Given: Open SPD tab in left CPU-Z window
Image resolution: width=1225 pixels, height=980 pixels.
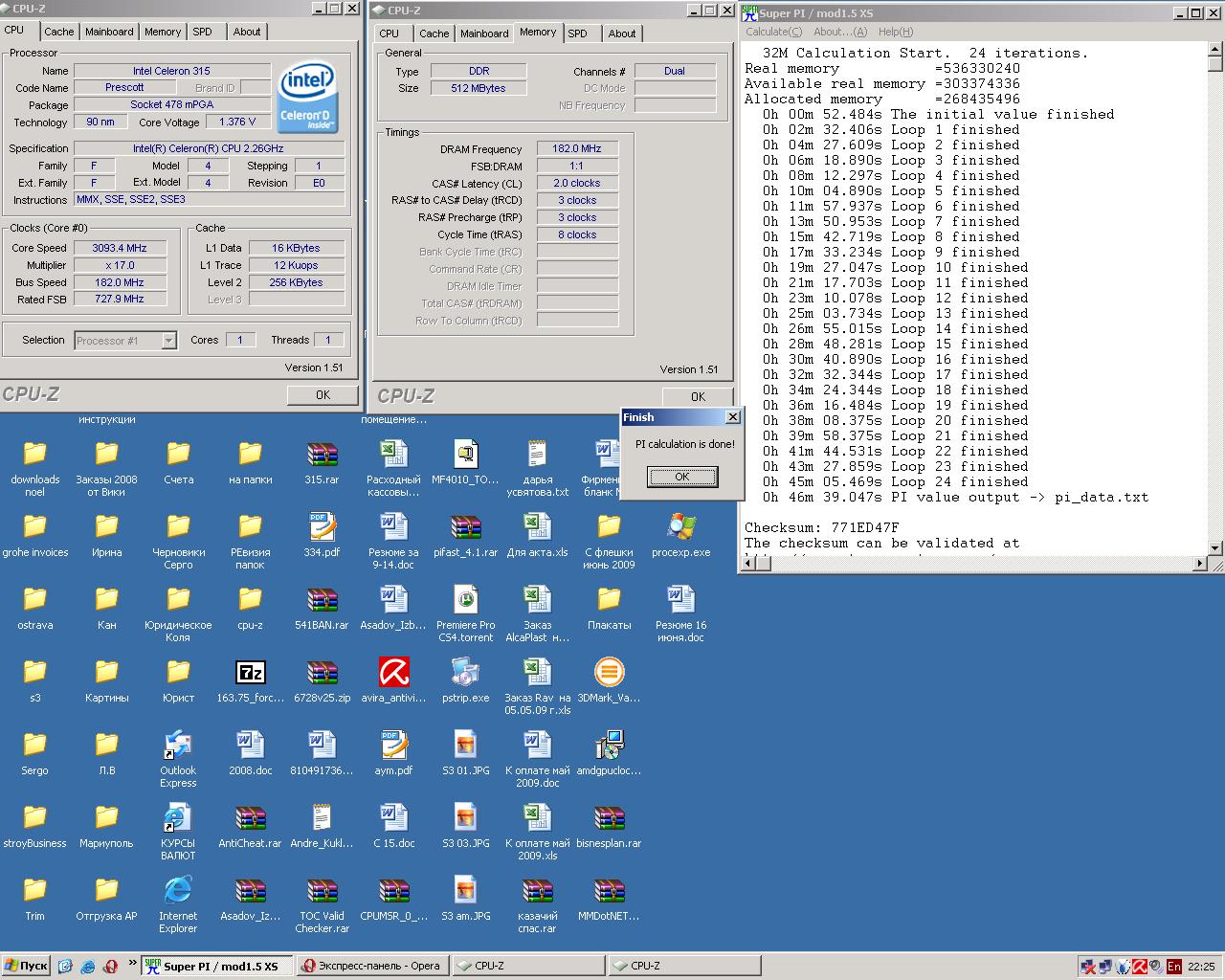Looking at the screenshot, I should (x=202, y=32).
